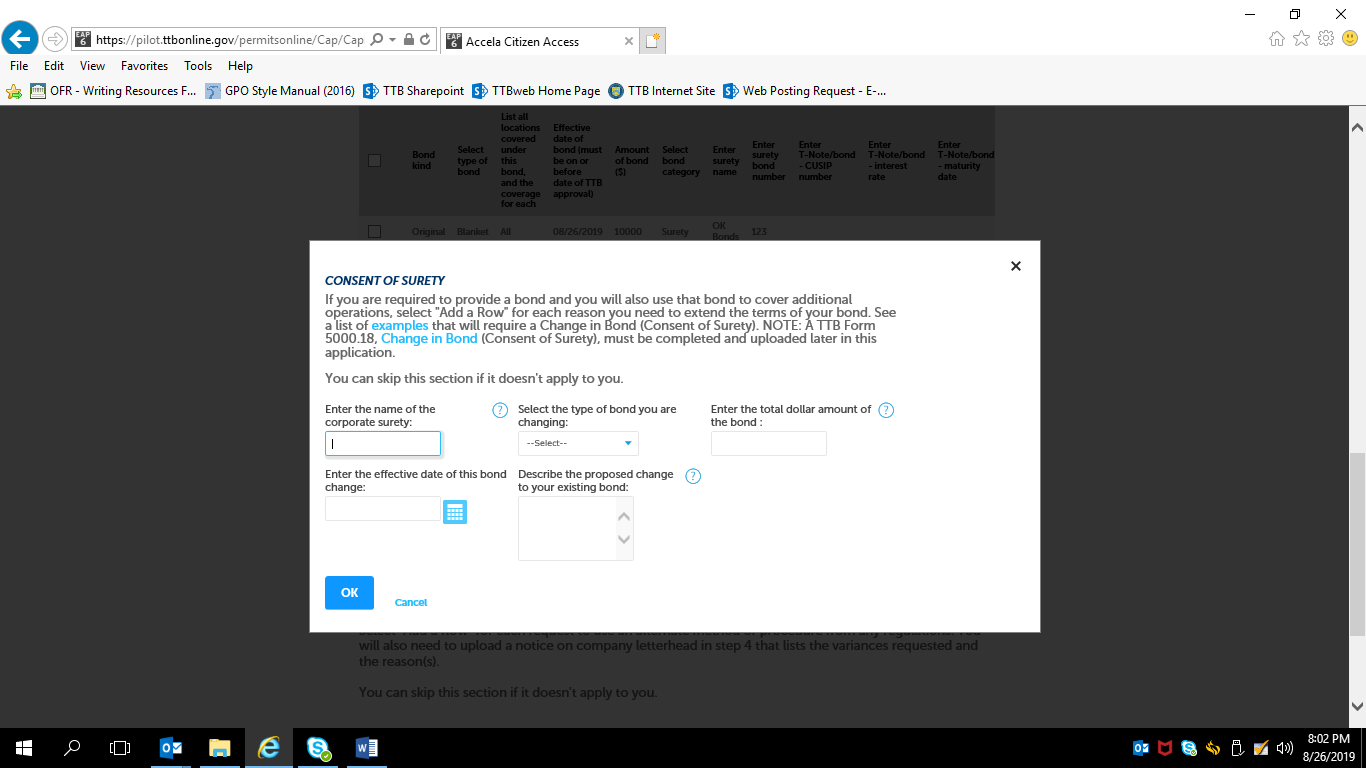1366x768 pixels.
Task: Click the taskbar Search icon
Action: [x=72, y=748]
